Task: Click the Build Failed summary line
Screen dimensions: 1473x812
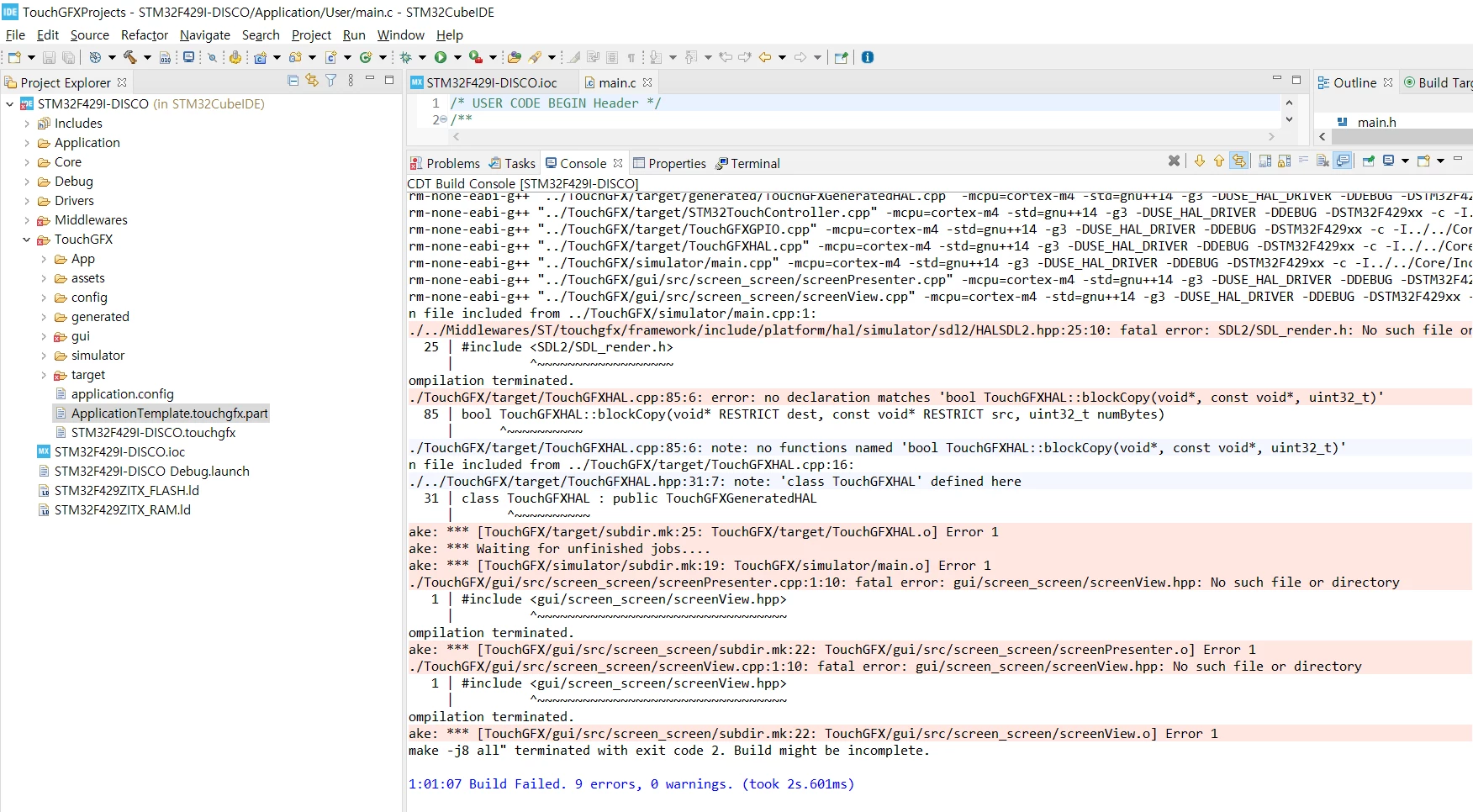Action: tap(631, 784)
